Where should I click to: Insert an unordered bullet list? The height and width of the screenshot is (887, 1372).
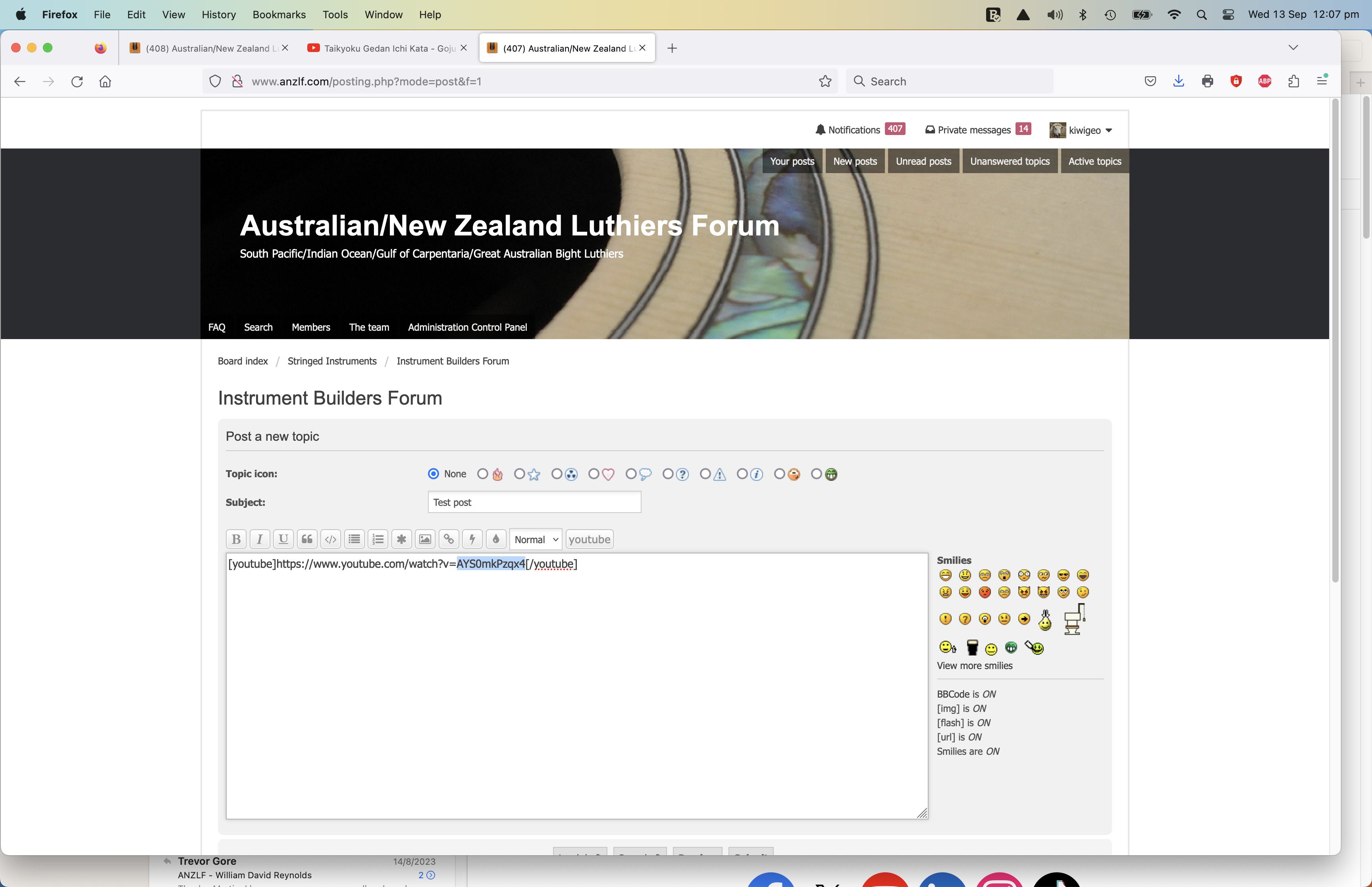pyautogui.click(x=354, y=539)
